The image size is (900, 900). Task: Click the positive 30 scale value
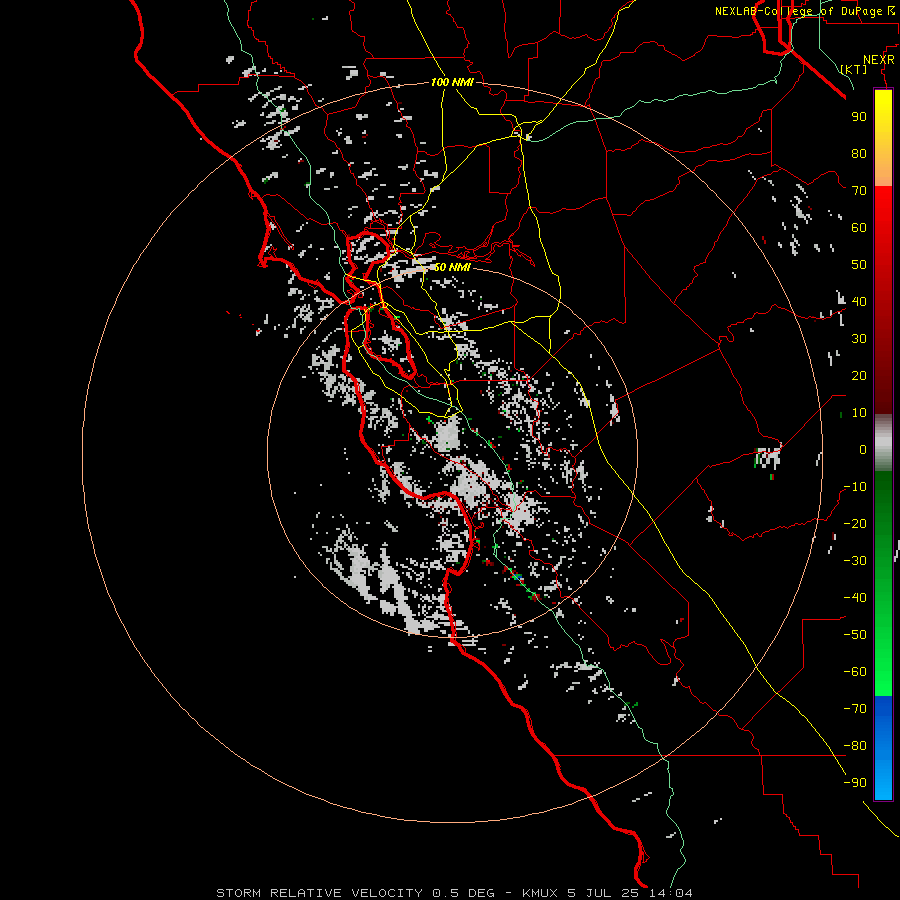coord(859,339)
